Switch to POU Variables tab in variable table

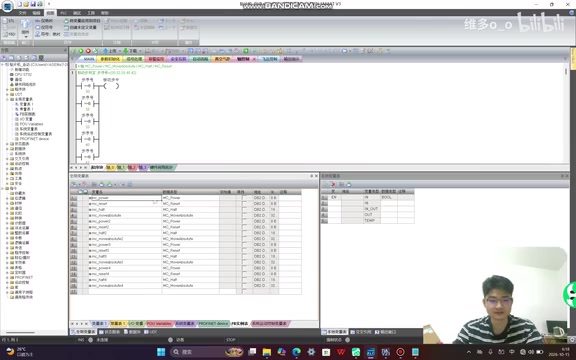point(159,324)
